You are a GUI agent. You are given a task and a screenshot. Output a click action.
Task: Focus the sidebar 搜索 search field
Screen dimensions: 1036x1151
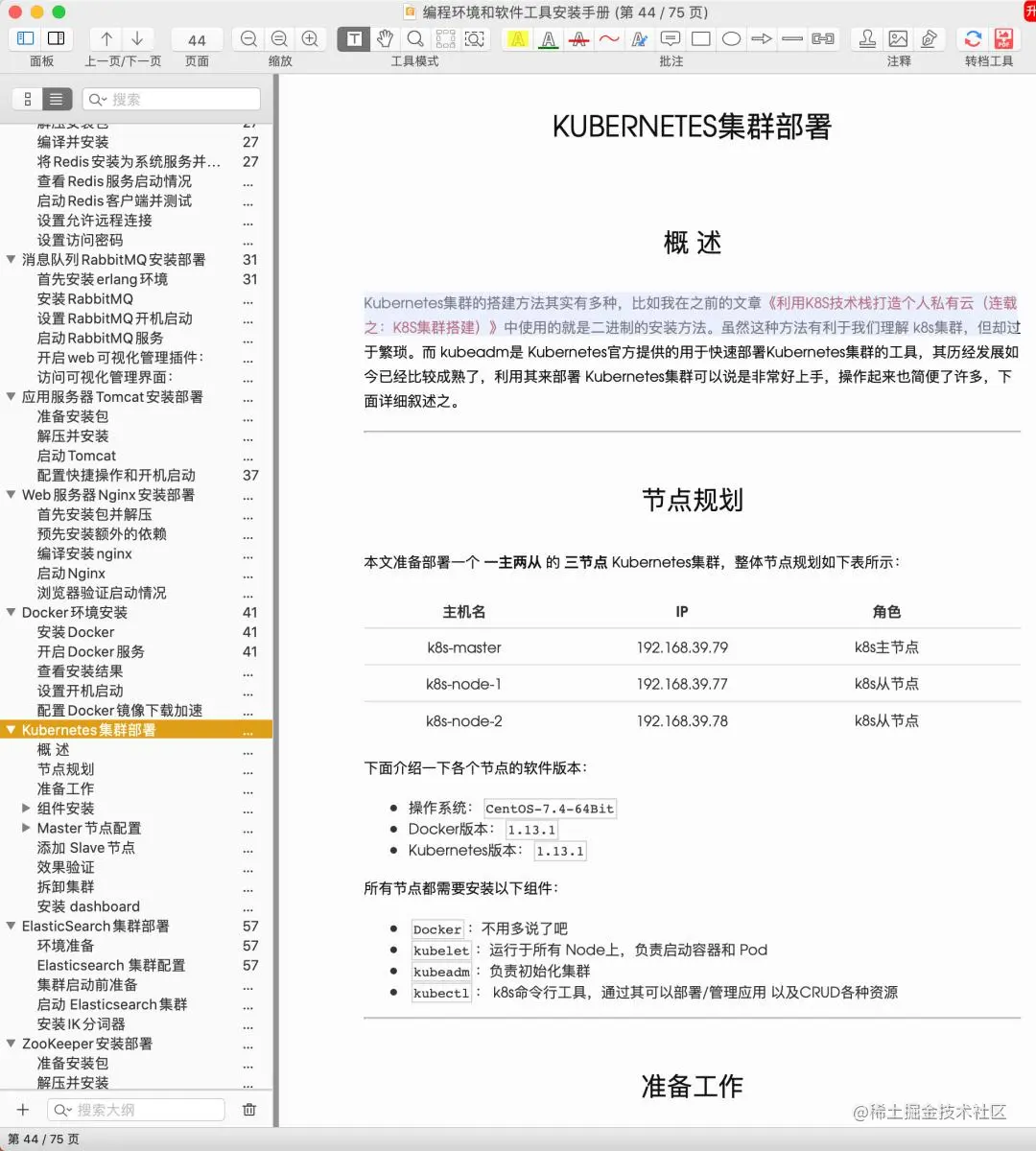[172, 99]
